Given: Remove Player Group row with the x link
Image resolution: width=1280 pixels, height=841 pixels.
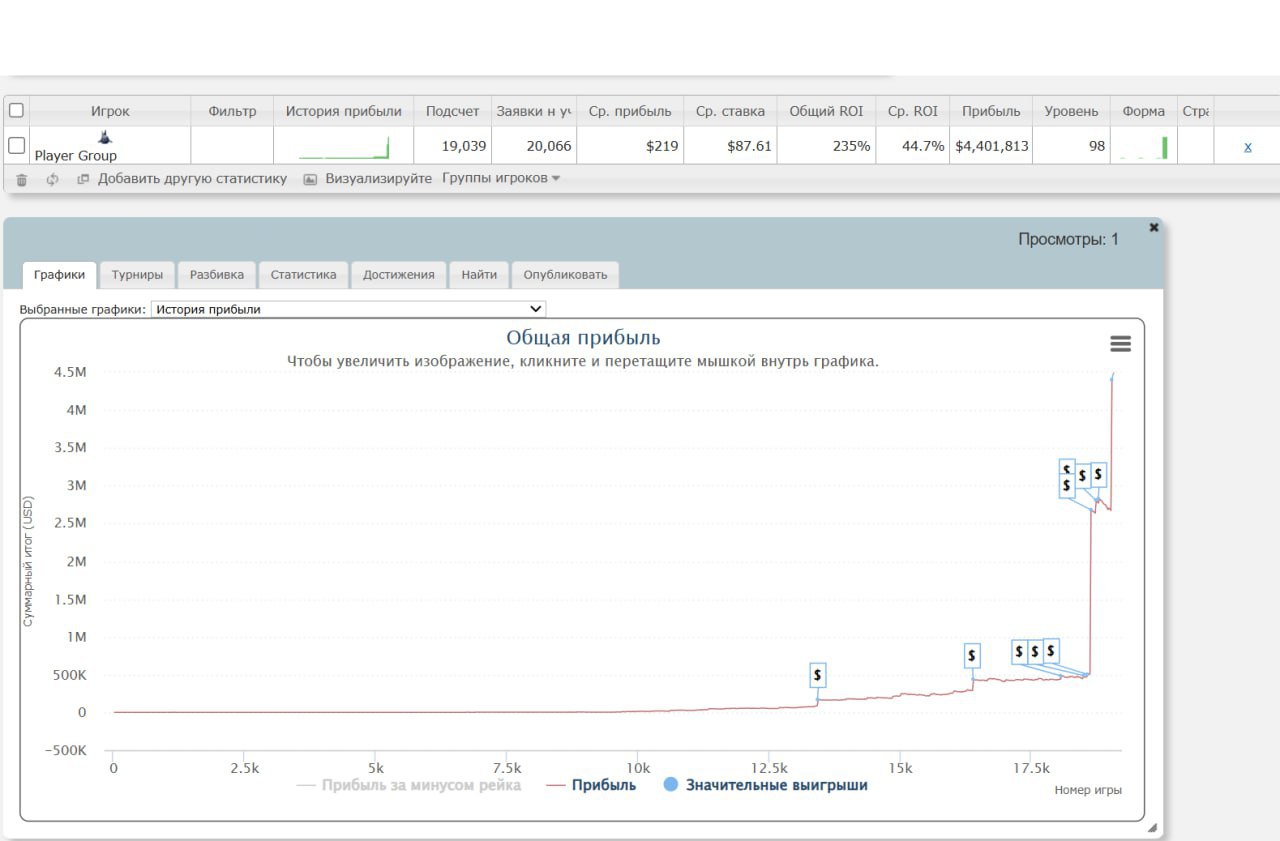Looking at the screenshot, I should point(1247,146).
